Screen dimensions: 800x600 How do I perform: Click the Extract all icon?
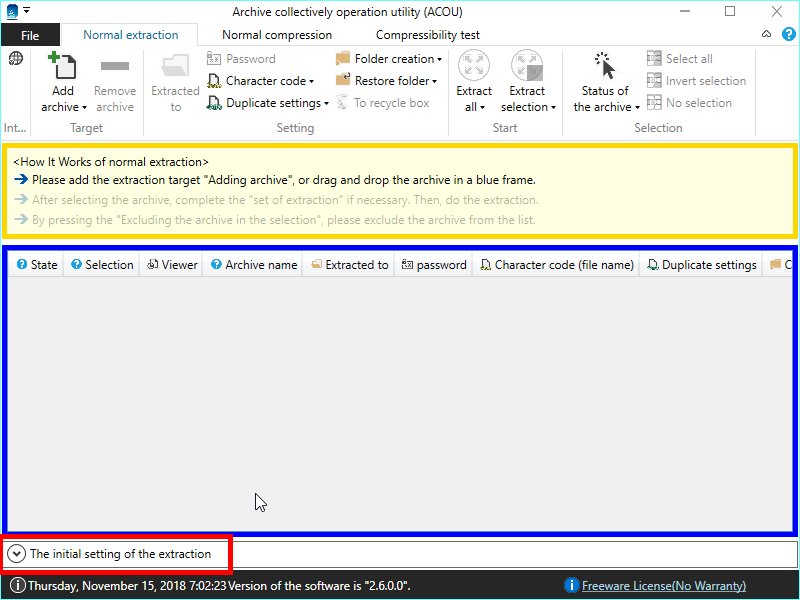coord(474,67)
